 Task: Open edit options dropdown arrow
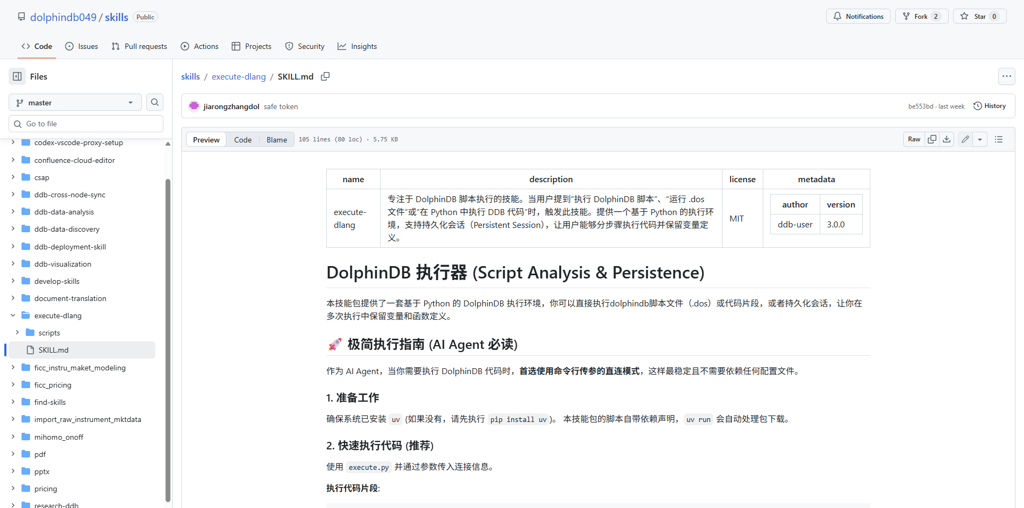[x=980, y=139]
